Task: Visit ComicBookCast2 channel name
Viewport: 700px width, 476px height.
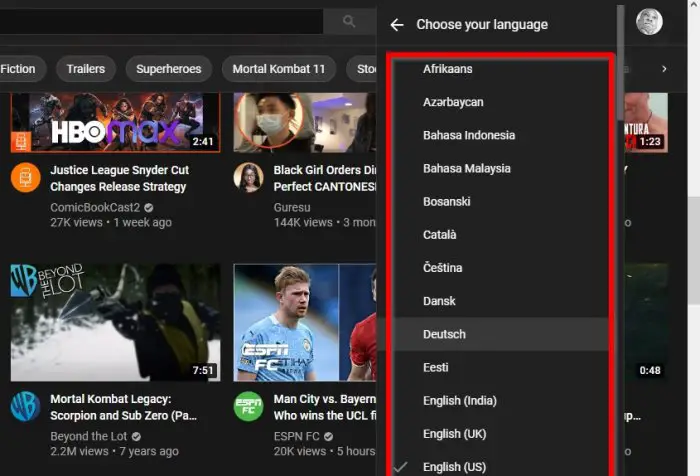Action: click(95, 207)
